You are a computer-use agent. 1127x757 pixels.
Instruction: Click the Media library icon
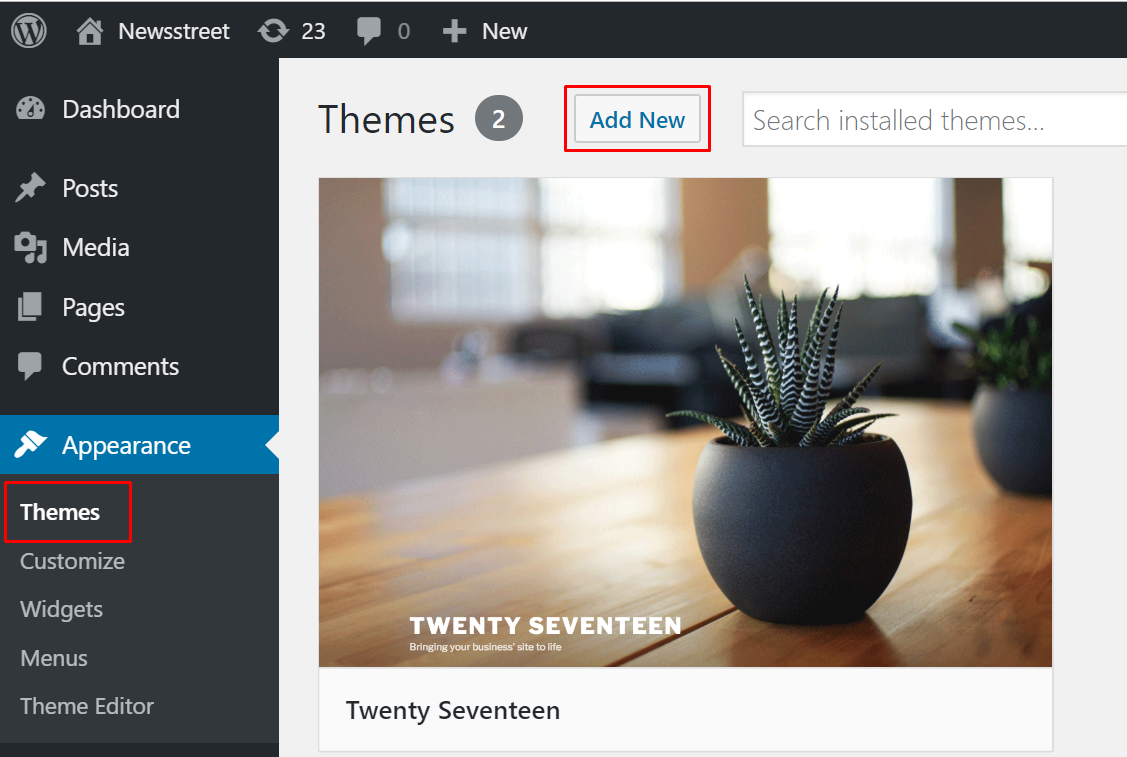coord(31,247)
